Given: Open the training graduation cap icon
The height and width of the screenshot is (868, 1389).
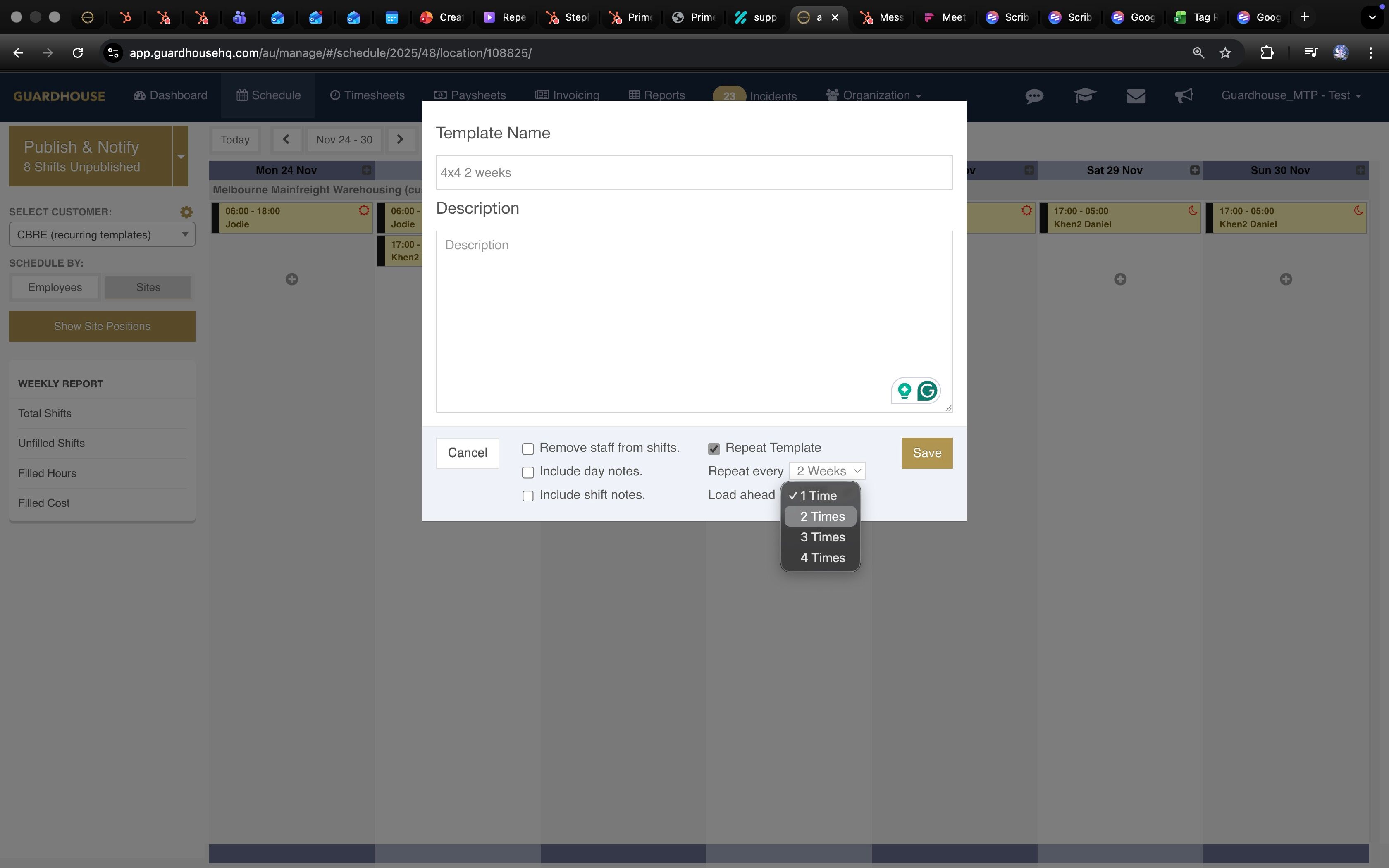Looking at the screenshot, I should (x=1085, y=96).
